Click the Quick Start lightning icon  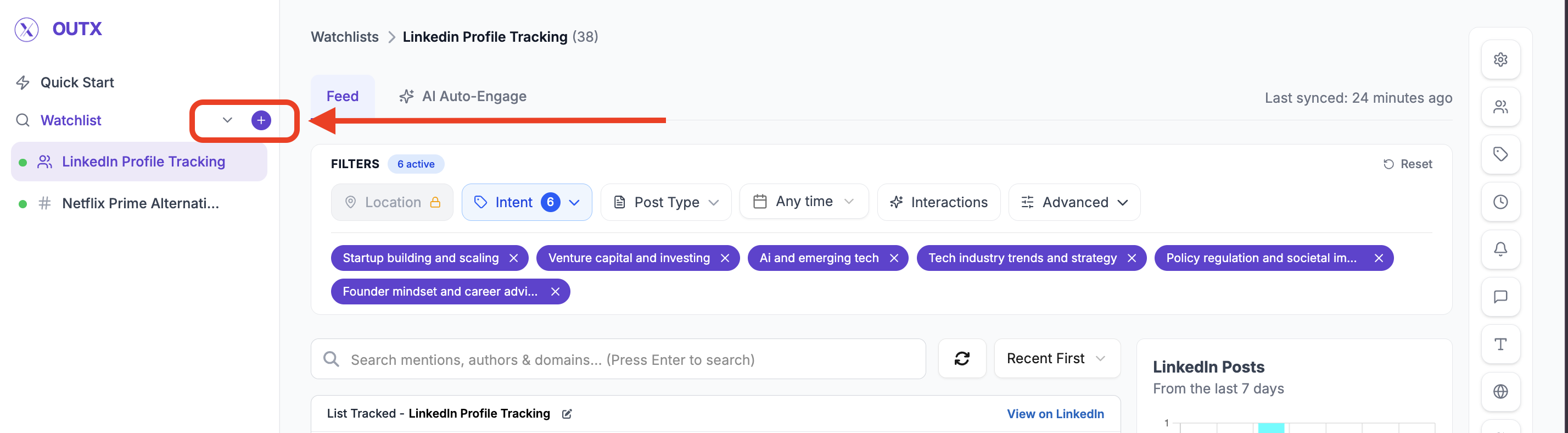tap(23, 82)
